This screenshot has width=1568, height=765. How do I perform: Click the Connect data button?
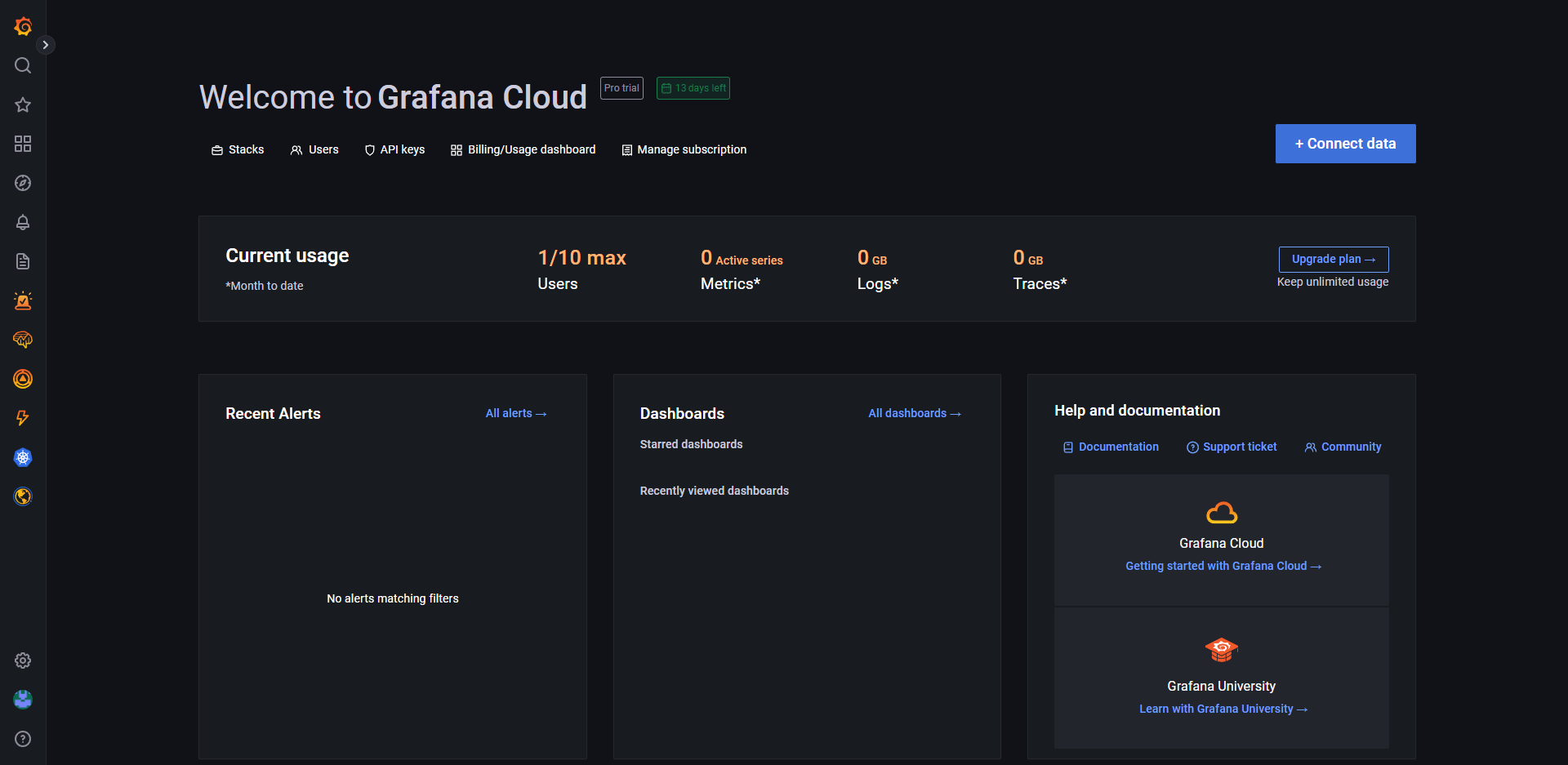1346,144
